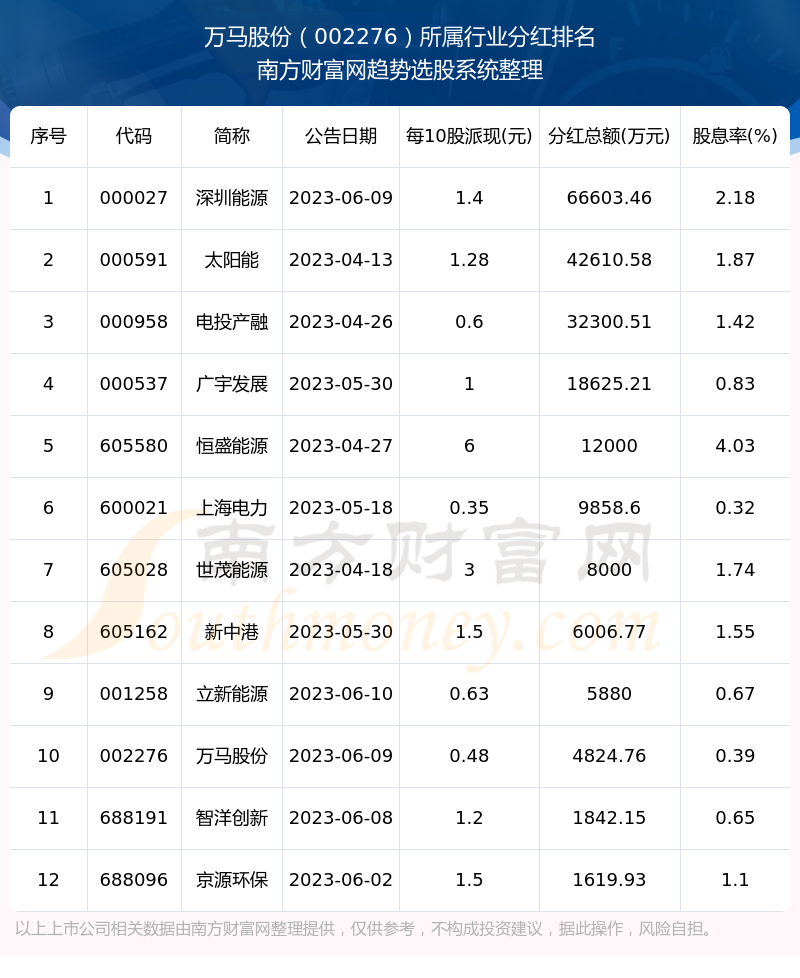Click the 广宇发展 stock name
Viewport: 800px width, 978px height.
(232, 384)
